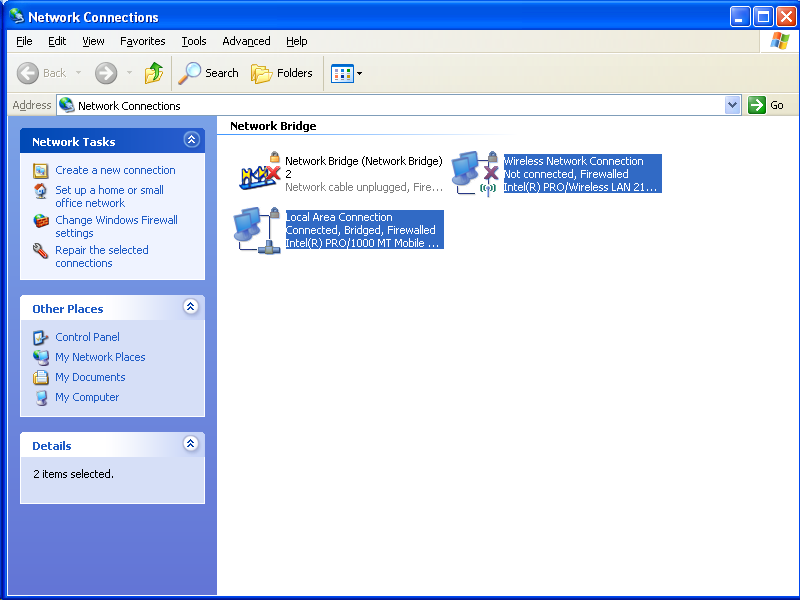Open the Help menu
Screen dimensions: 800x600
(296, 41)
